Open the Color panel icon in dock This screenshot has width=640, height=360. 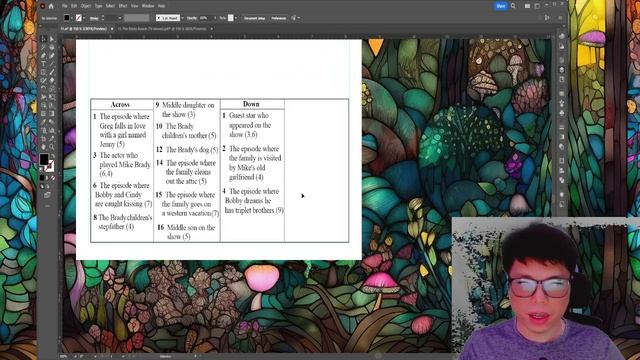click(562, 36)
